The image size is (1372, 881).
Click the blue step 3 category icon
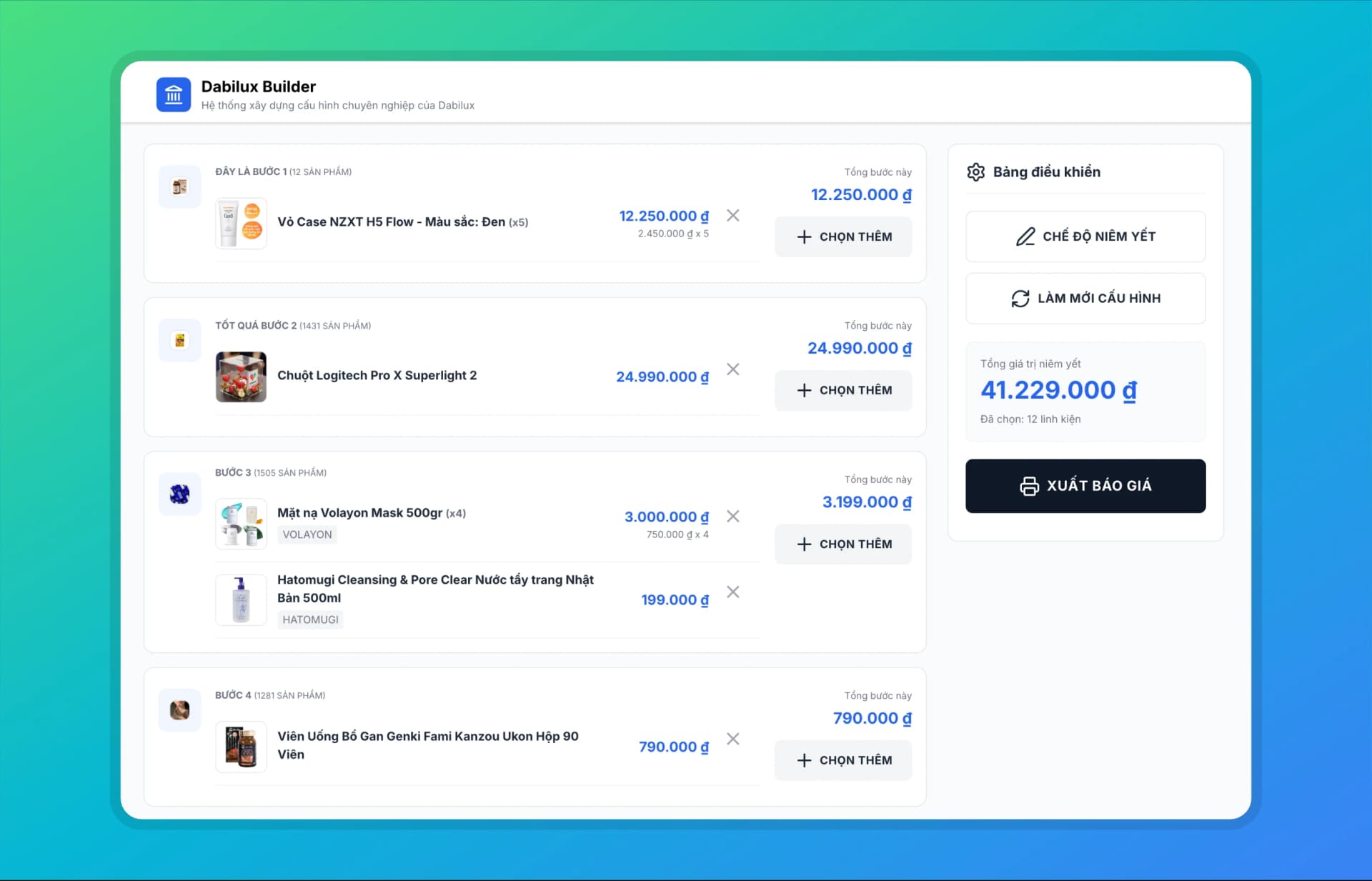coord(179,494)
